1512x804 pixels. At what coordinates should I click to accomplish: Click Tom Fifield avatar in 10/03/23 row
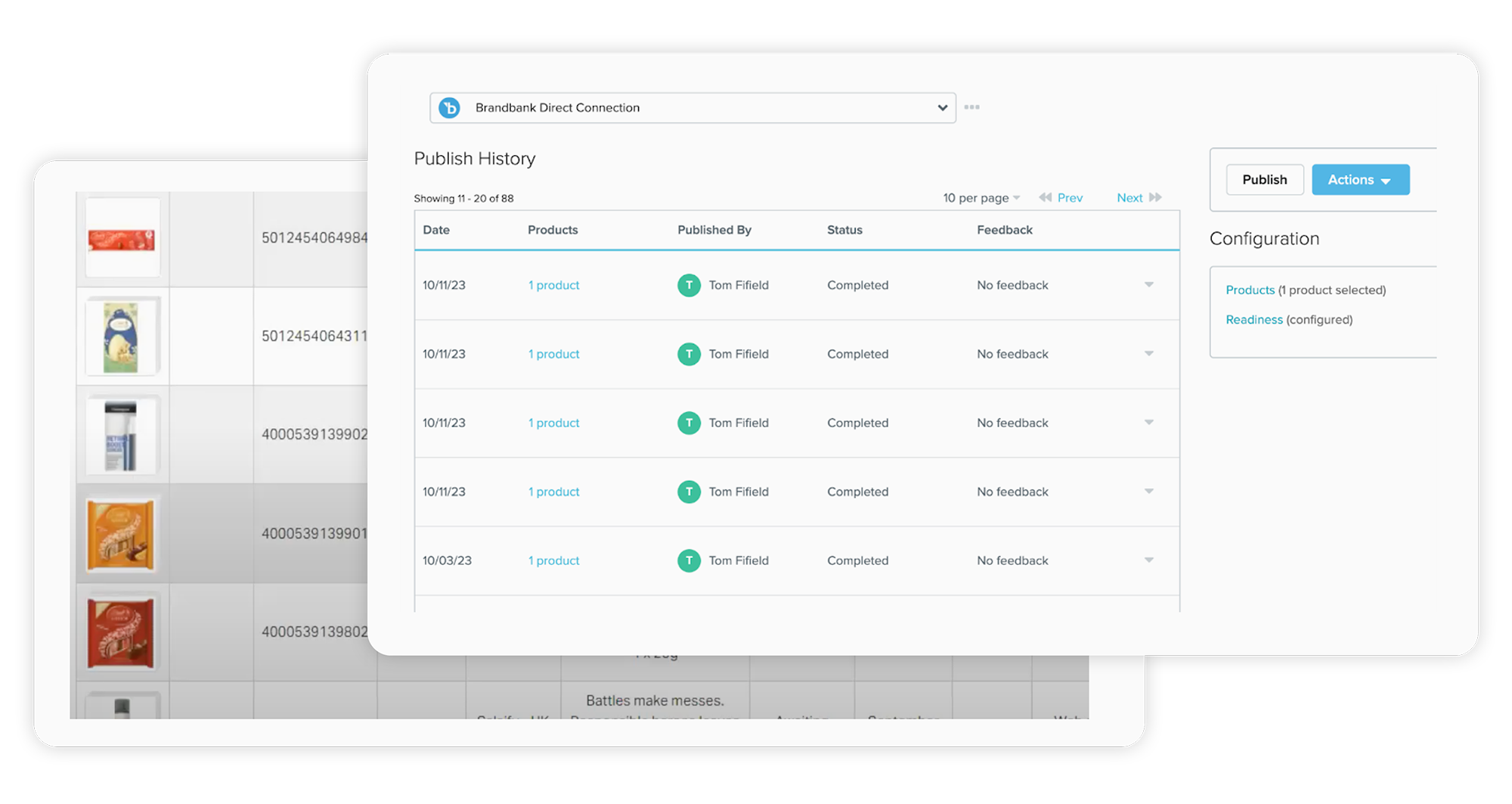[x=689, y=560]
